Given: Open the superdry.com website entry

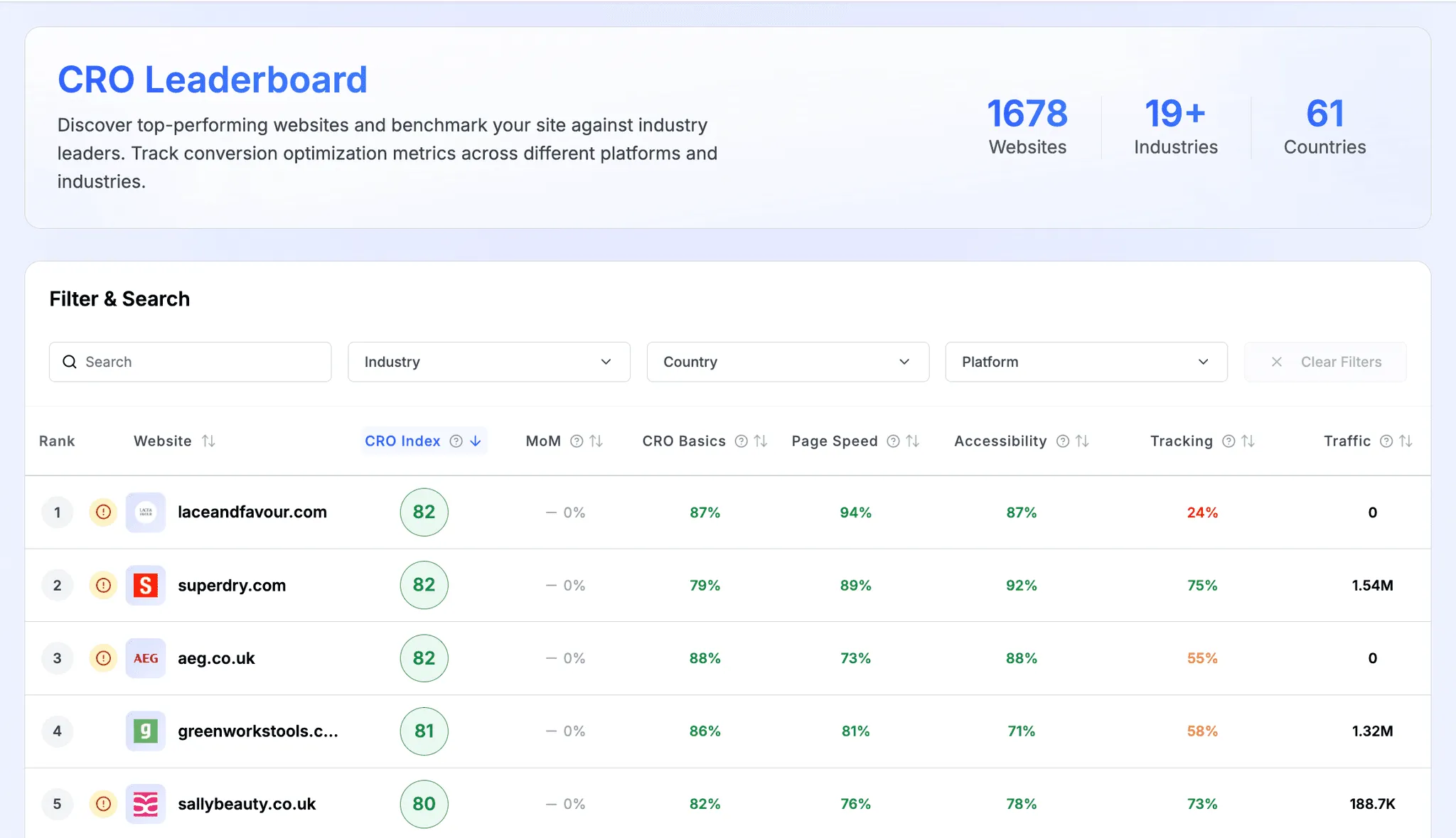Looking at the screenshot, I should 232,585.
